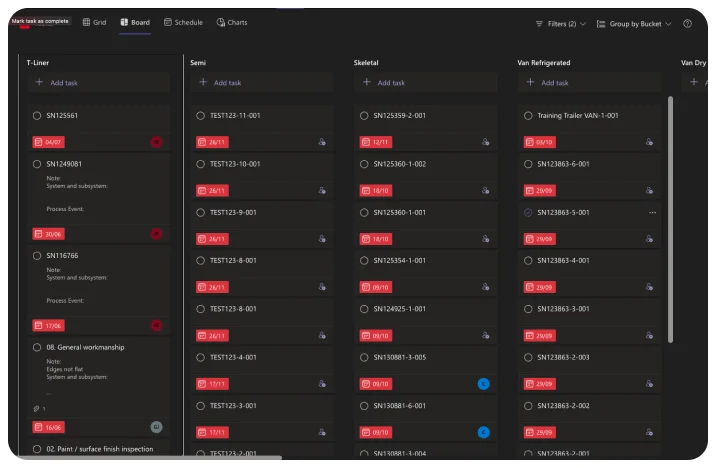The image size is (716, 468).
Task: Switch to the Charts view tab
Action: tap(232, 22)
